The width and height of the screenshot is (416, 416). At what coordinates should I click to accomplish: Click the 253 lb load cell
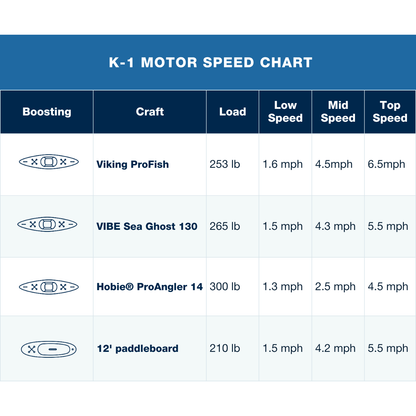coord(225,164)
